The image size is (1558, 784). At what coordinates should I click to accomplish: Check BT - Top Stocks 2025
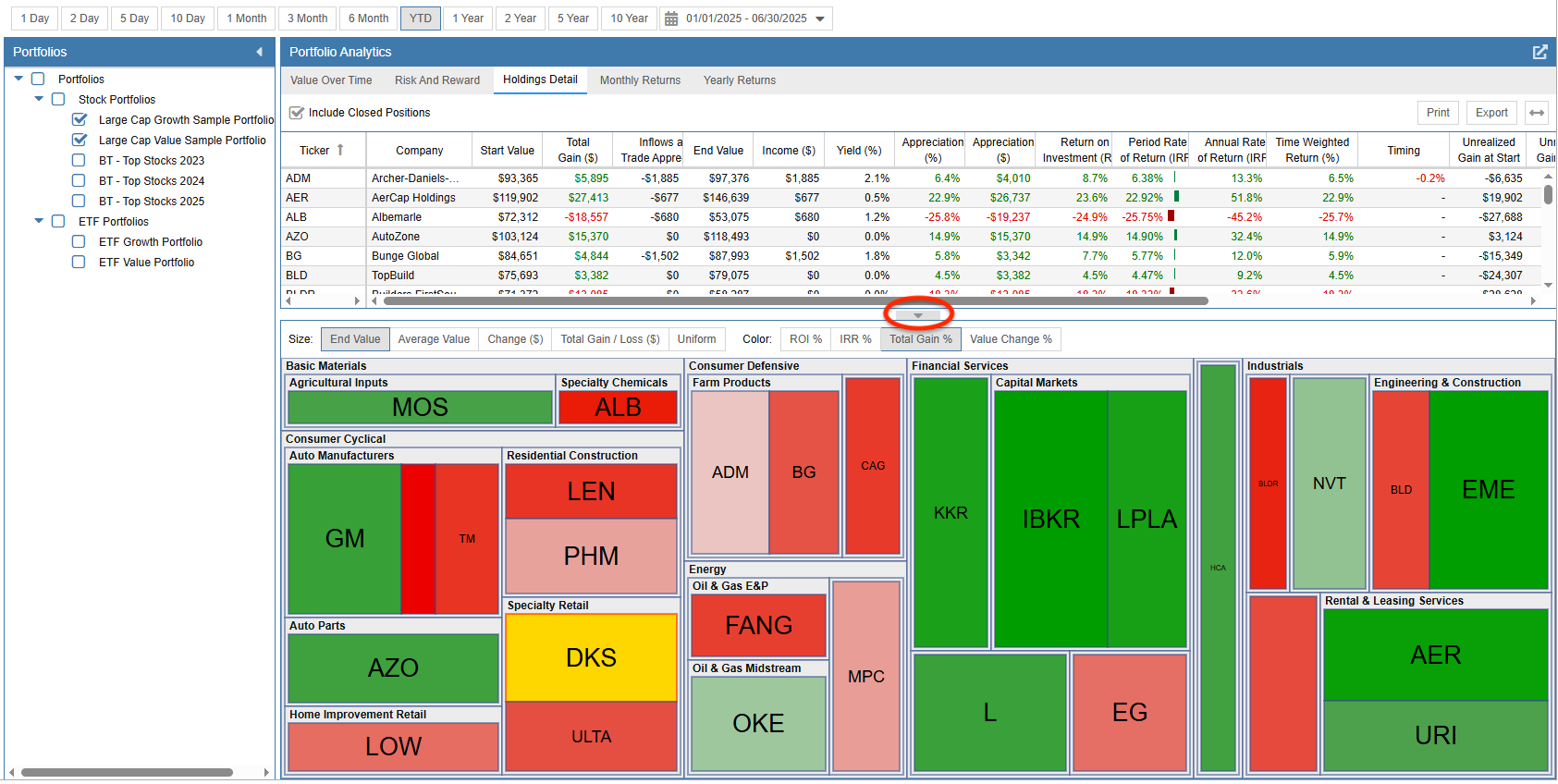[x=79, y=202]
